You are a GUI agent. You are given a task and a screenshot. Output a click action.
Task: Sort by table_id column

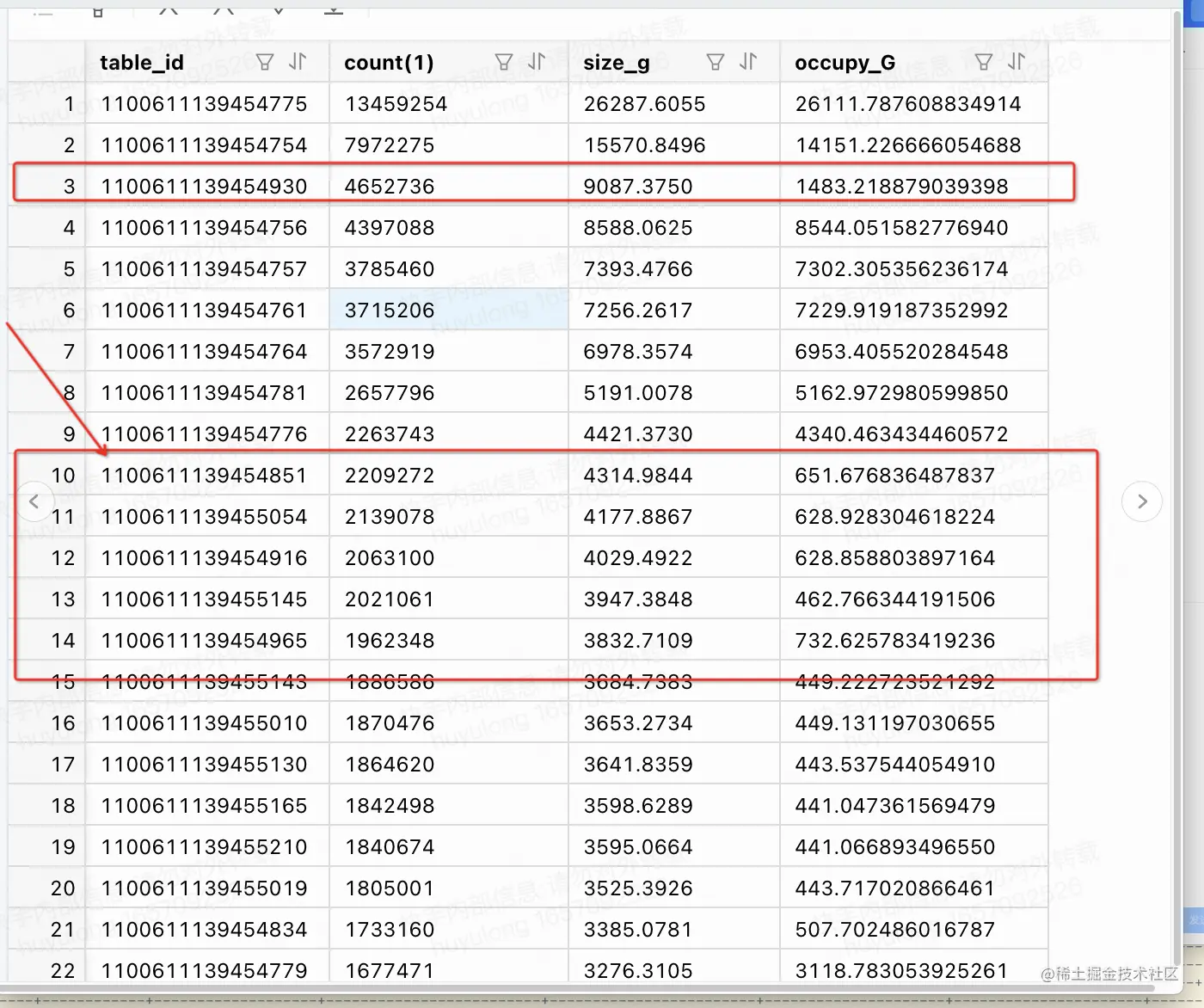298,62
